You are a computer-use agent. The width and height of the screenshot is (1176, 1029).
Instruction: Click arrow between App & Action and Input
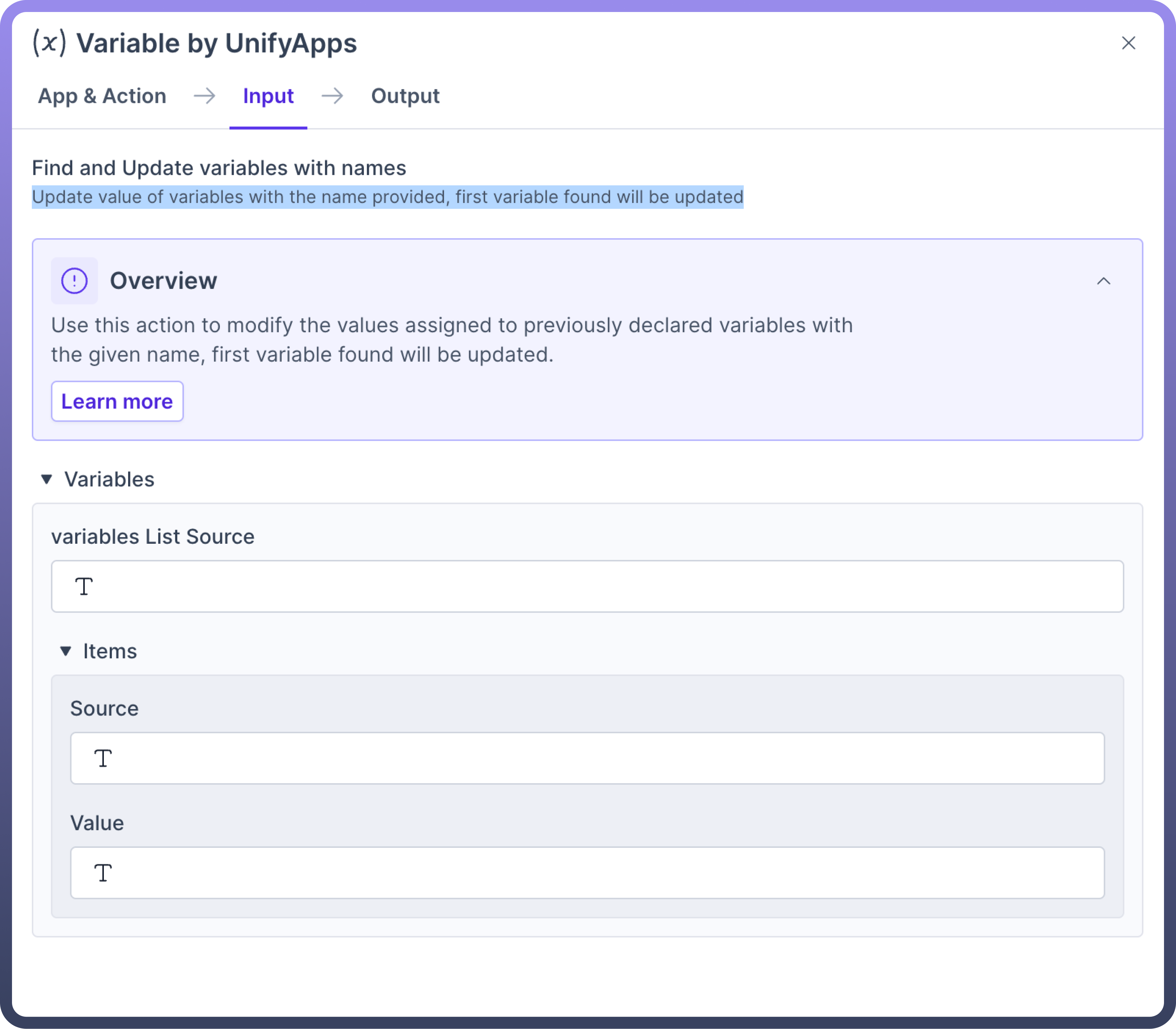[205, 96]
